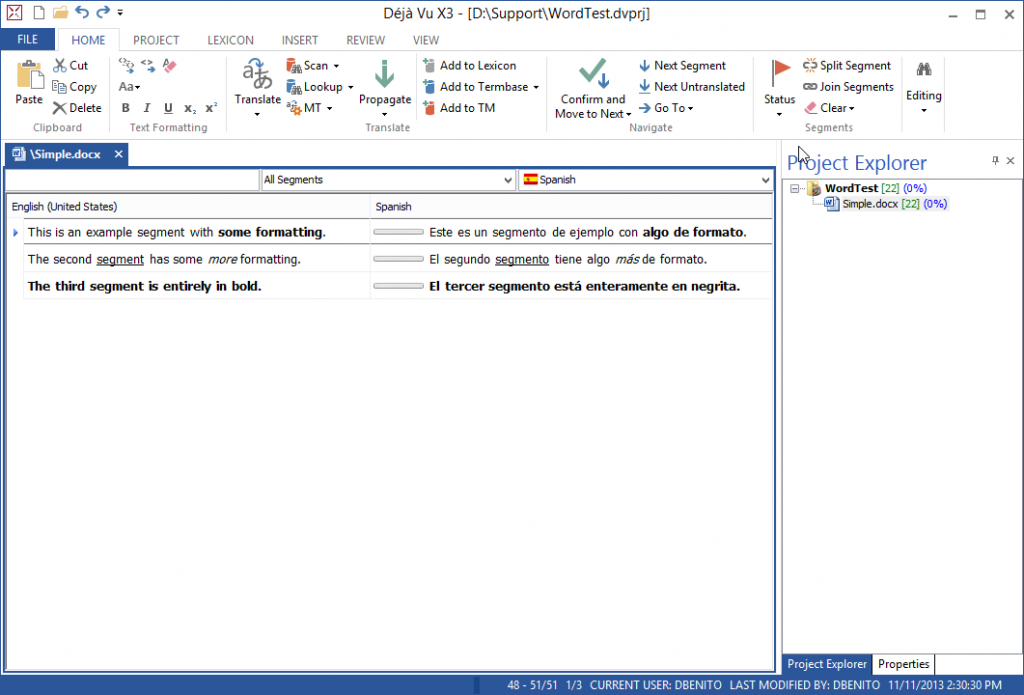Click the Undo arrow
The height and width of the screenshot is (695, 1024).
[82, 12]
